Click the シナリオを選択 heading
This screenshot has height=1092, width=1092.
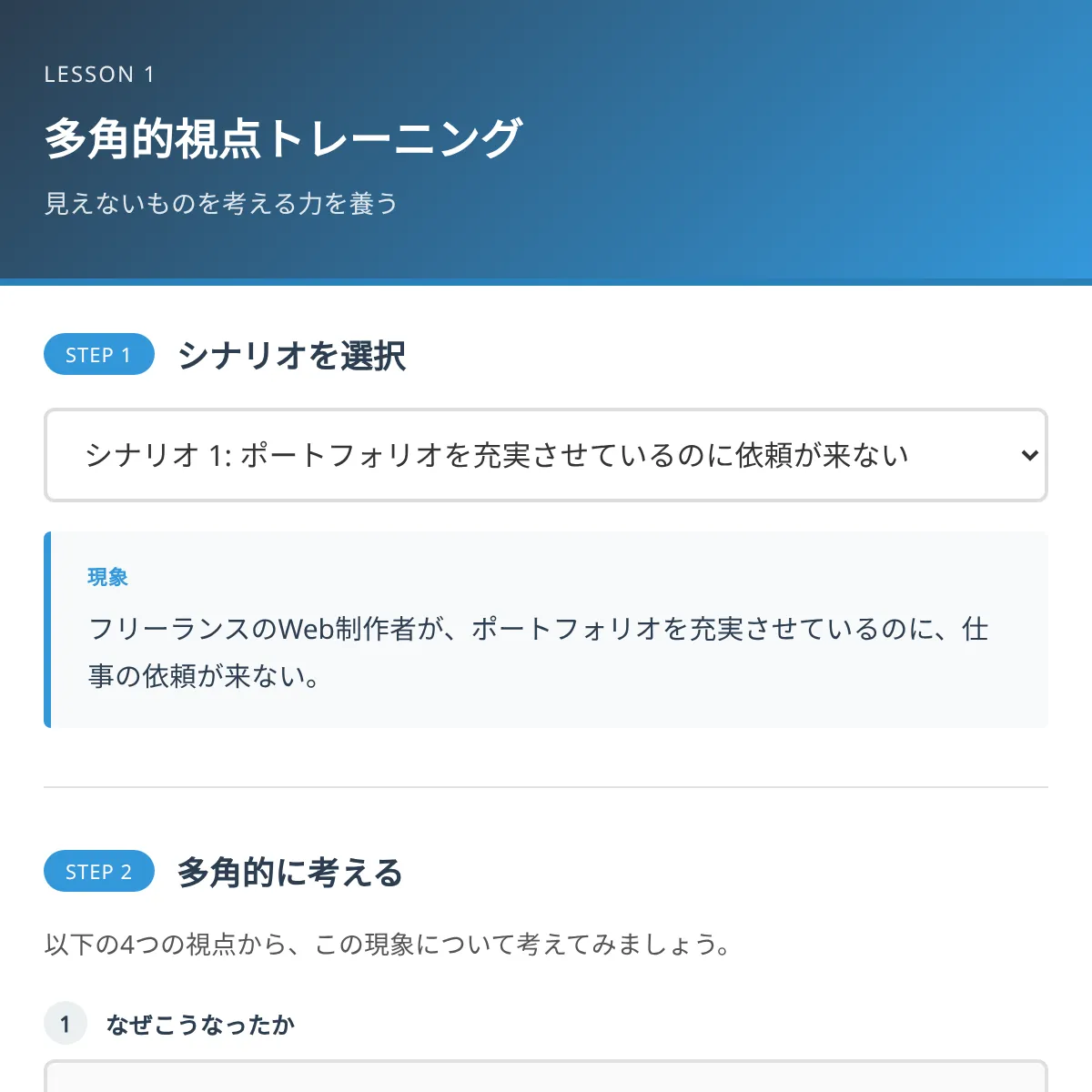pyautogui.click(x=292, y=355)
